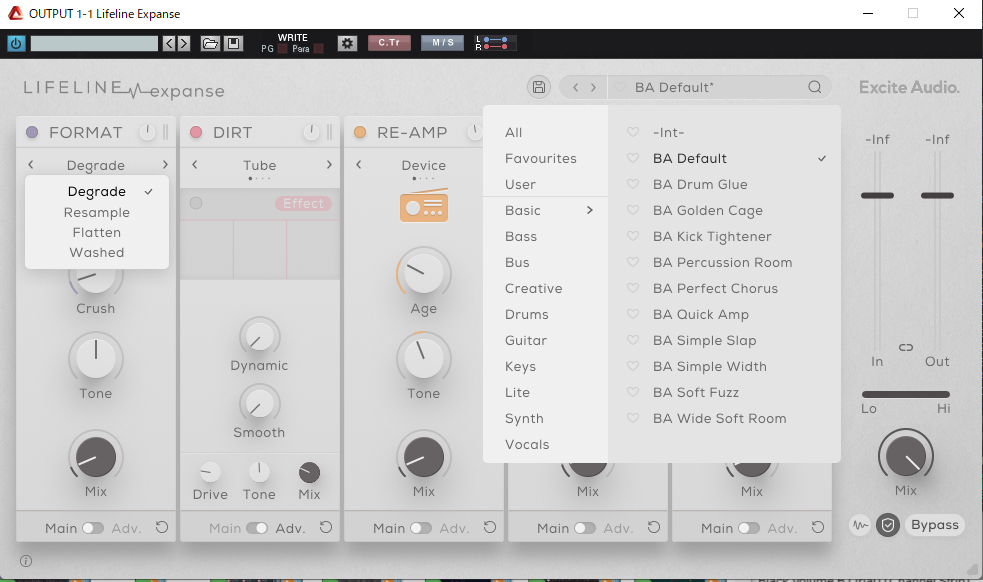Go to next DIRT type chevron
The height and width of the screenshot is (582, 983).
(329, 165)
